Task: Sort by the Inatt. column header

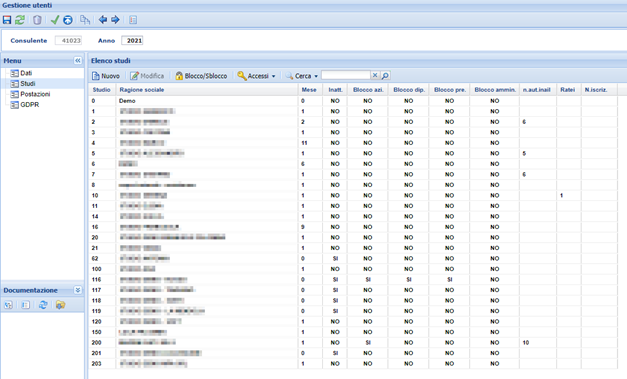Action: click(335, 90)
